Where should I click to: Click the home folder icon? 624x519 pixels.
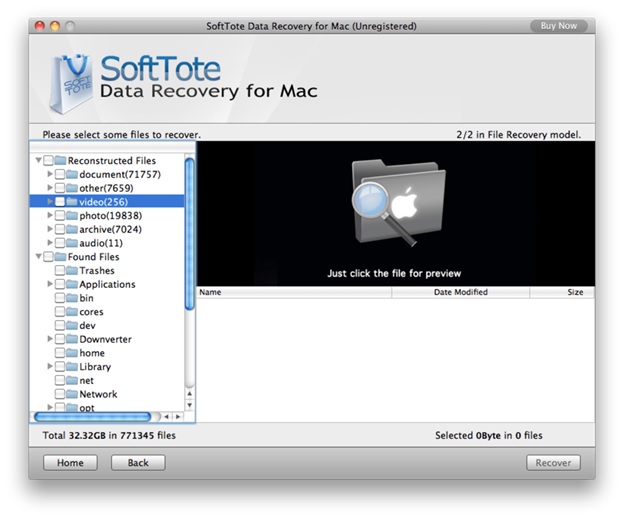click(72, 353)
